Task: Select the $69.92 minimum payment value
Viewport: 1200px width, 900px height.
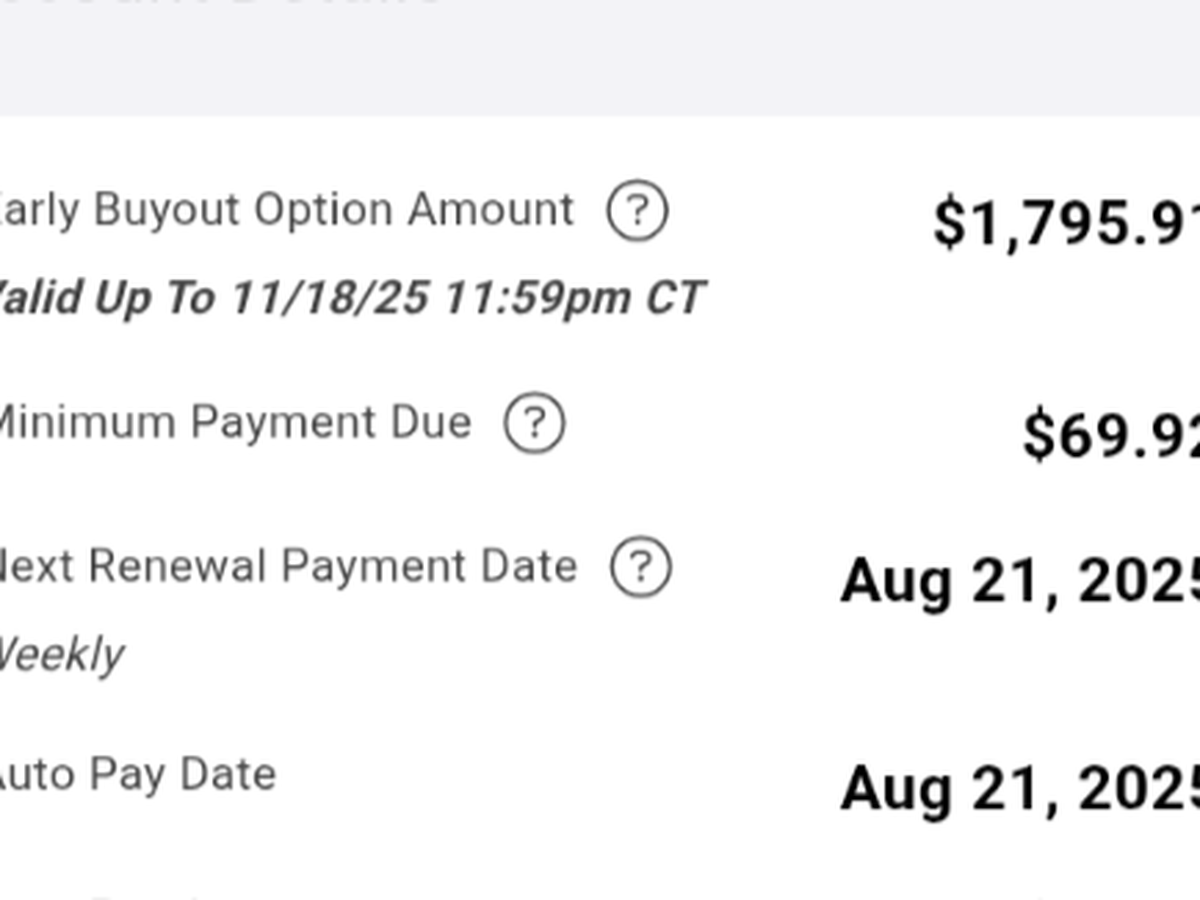Action: click(1110, 437)
